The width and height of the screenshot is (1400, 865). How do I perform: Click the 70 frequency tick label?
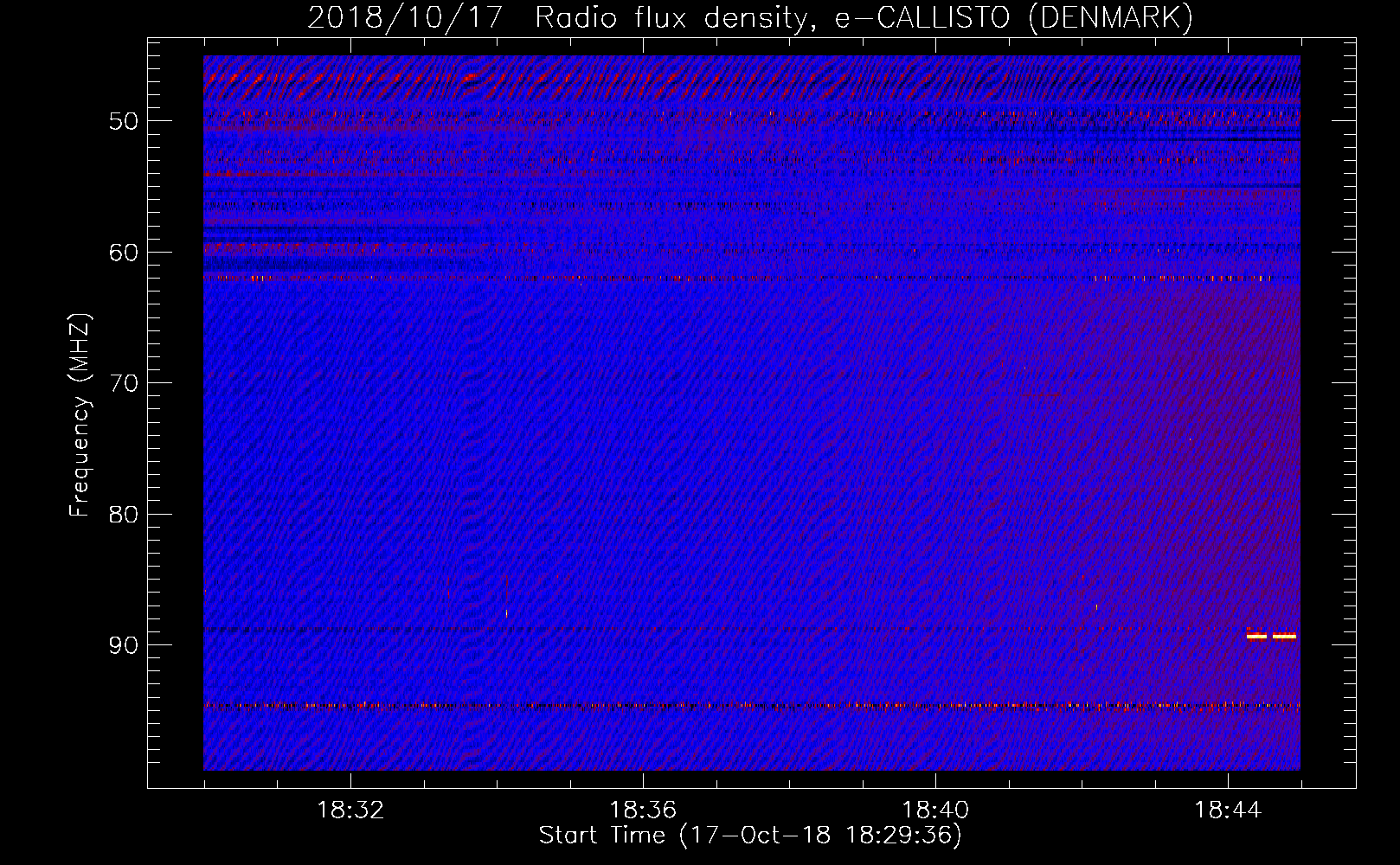tap(124, 383)
